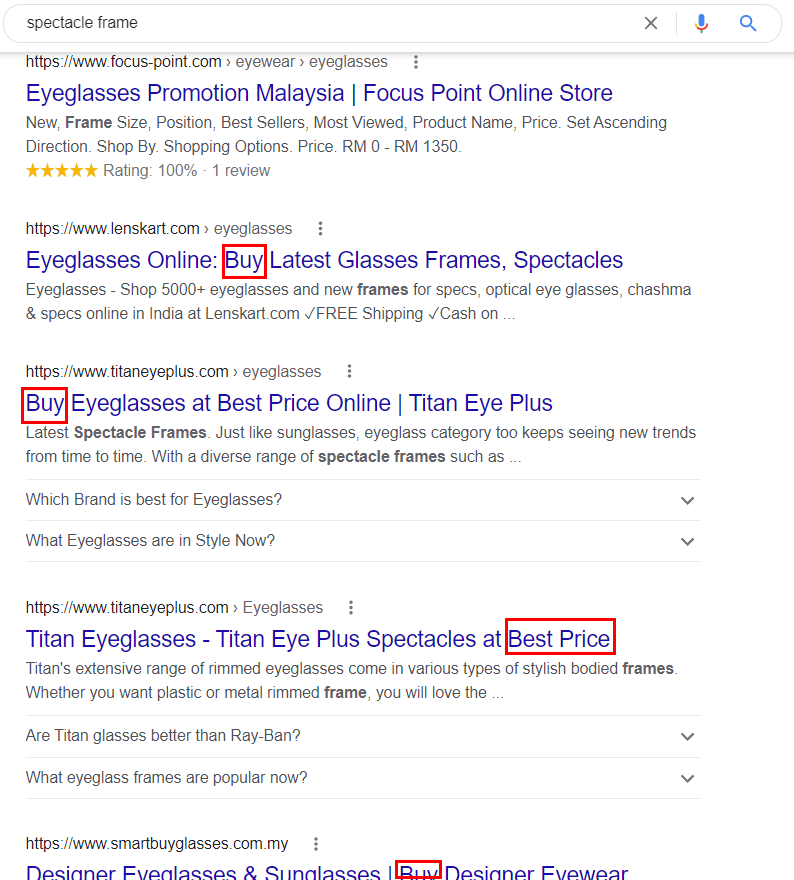Open three-dot menu for Lenskart result

(x=320, y=228)
